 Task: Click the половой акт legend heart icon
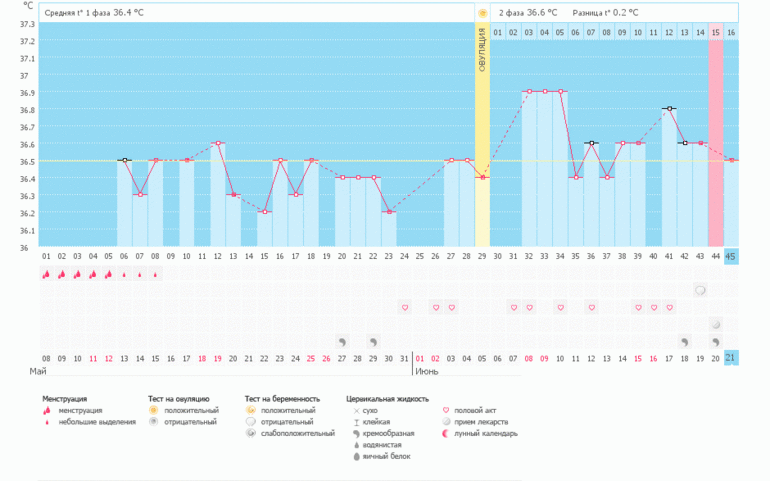[x=447, y=410]
